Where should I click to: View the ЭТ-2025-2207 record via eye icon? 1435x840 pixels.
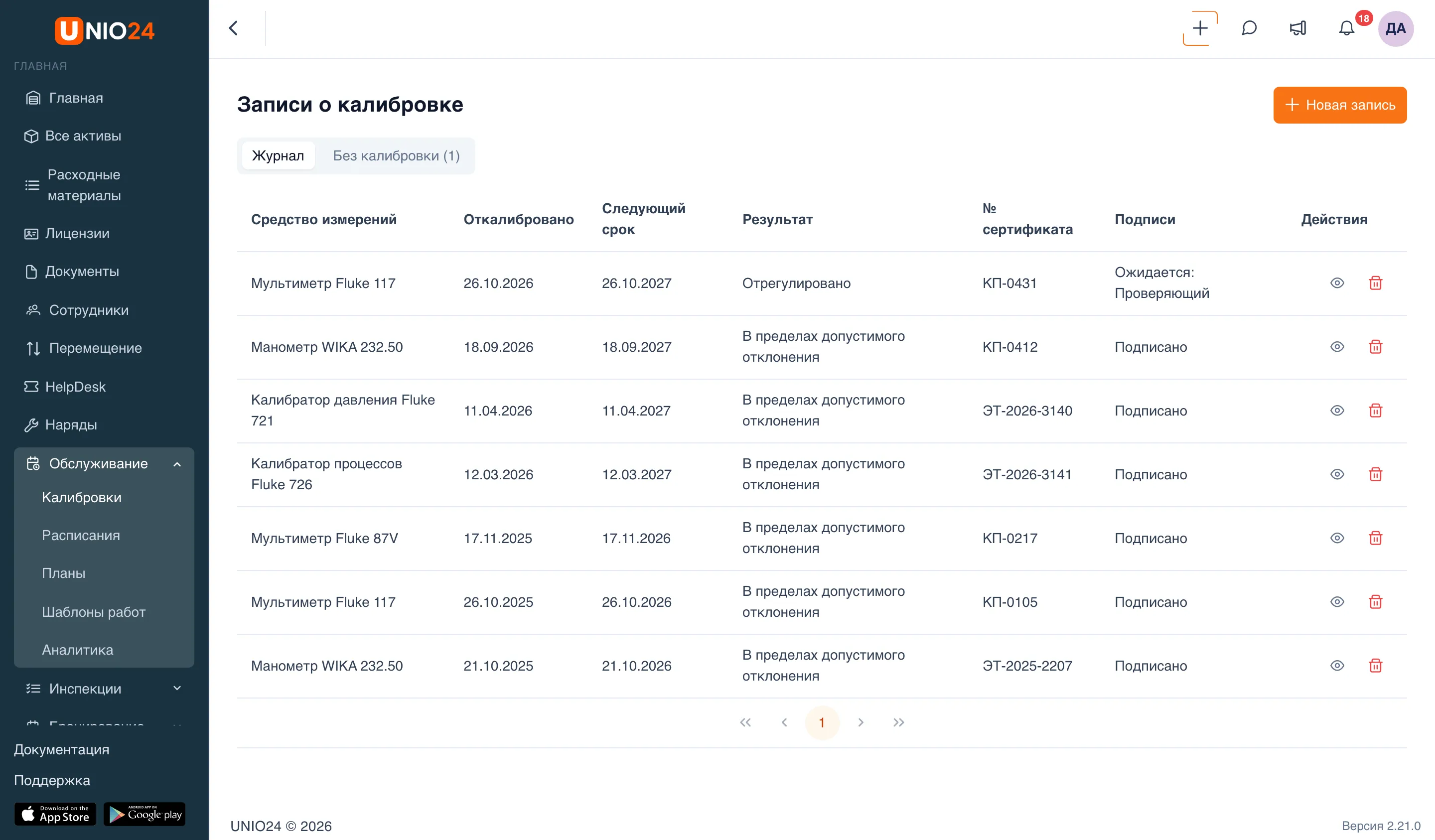point(1337,666)
